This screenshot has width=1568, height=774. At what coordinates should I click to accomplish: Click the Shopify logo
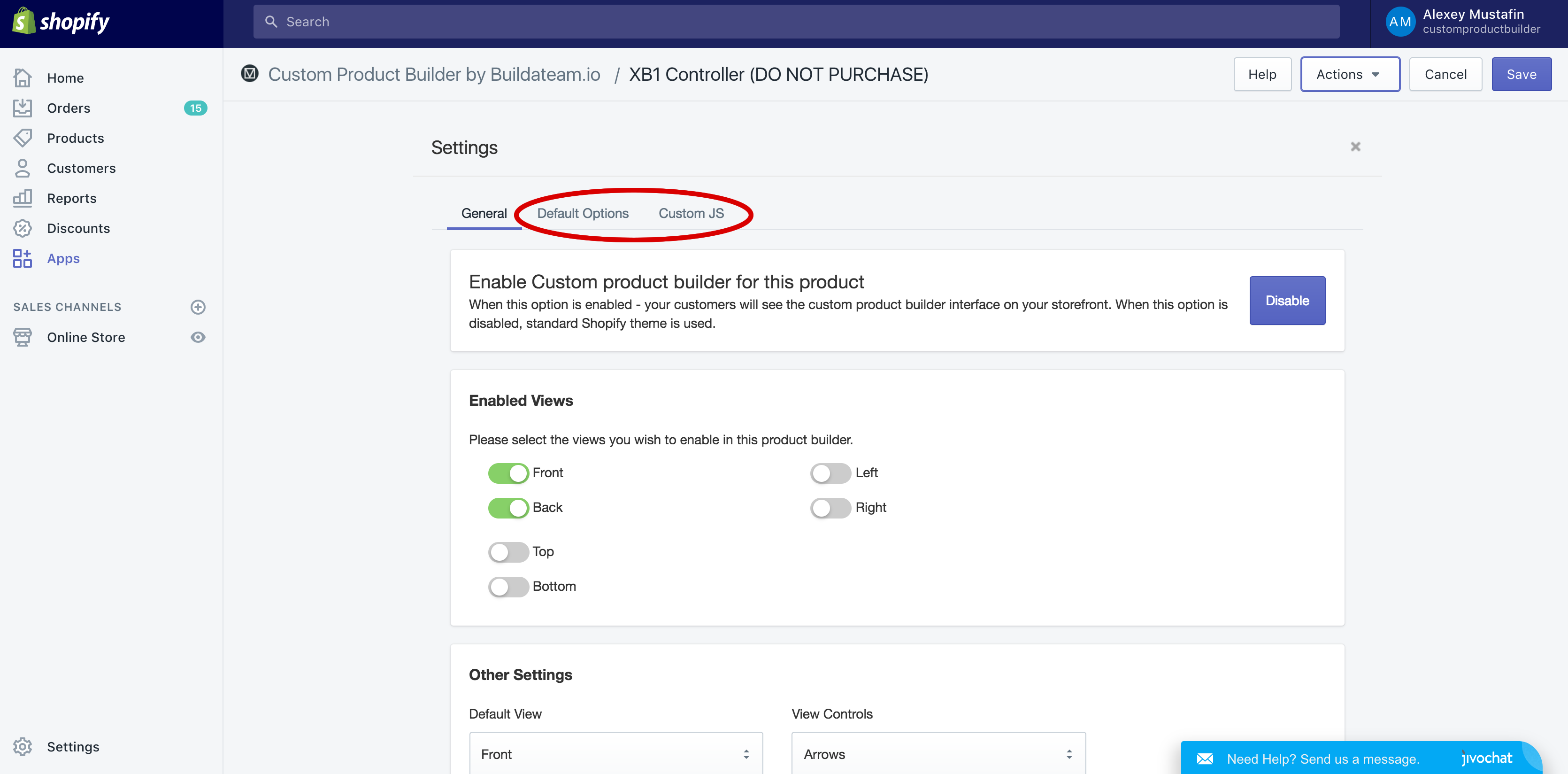(61, 22)
